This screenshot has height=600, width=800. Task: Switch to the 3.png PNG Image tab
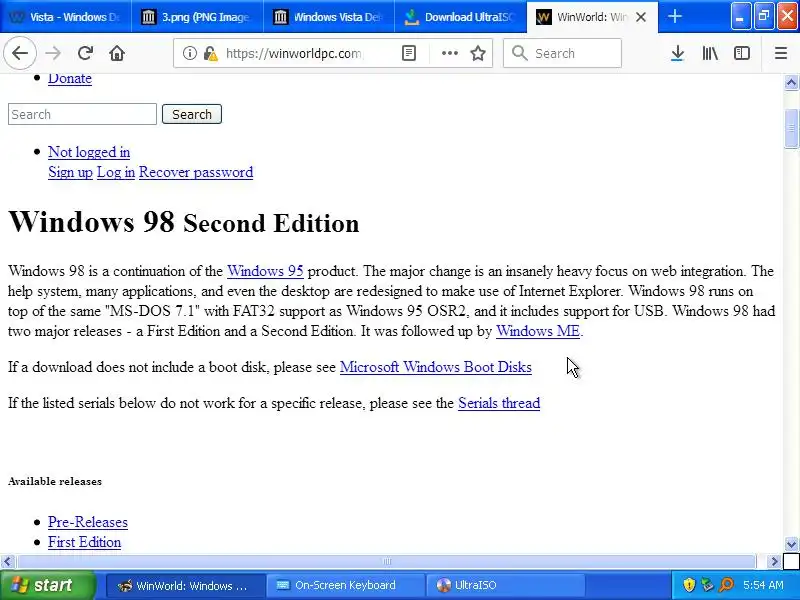pyautogui.click(x=197, y=17)
